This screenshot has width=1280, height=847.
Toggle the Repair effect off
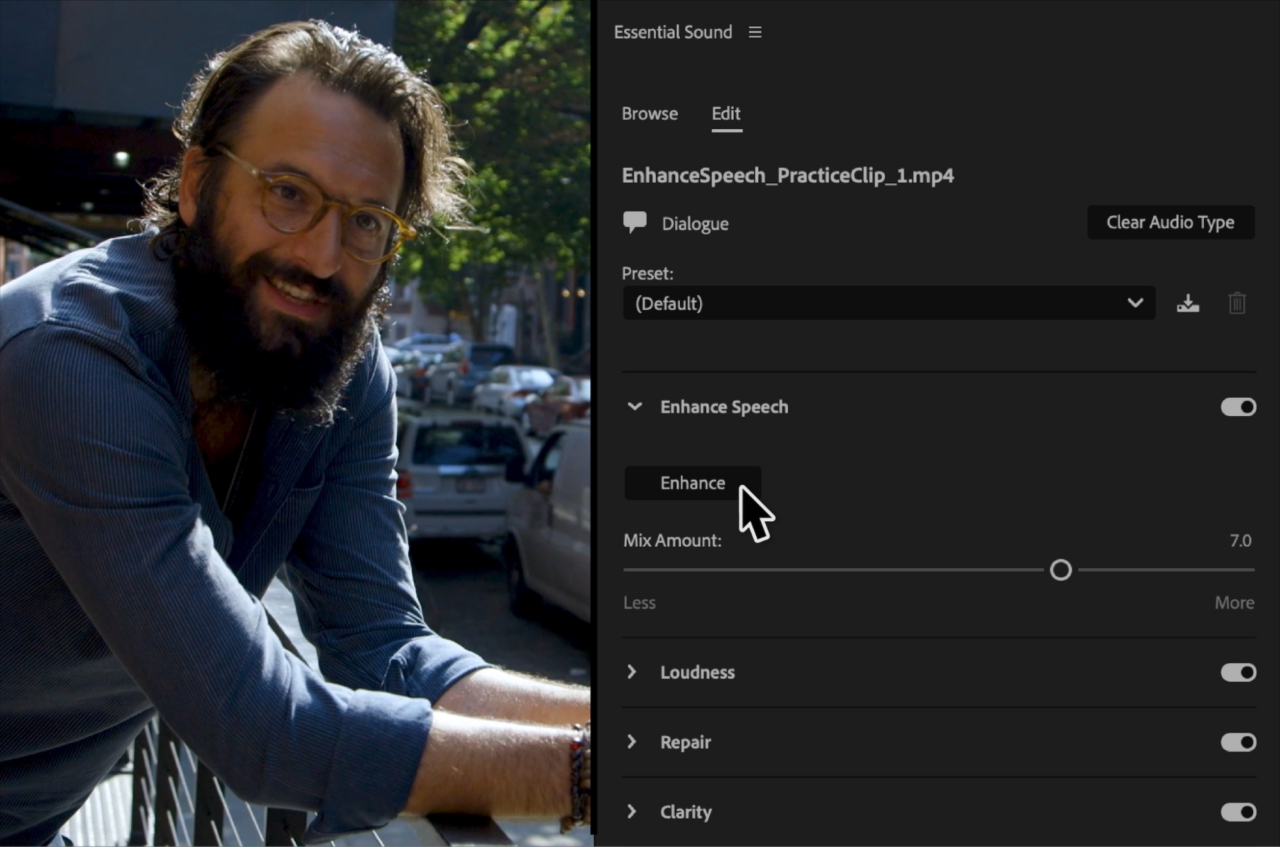(x=1237, y=742)
